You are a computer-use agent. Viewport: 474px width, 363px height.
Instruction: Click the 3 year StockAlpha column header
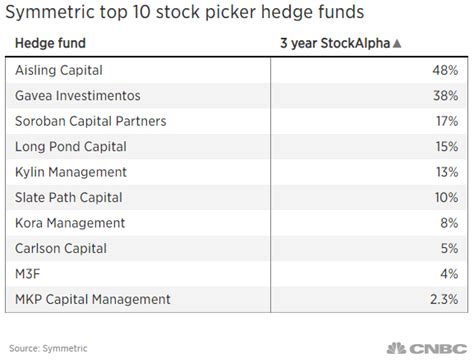[x=335, y=43]
